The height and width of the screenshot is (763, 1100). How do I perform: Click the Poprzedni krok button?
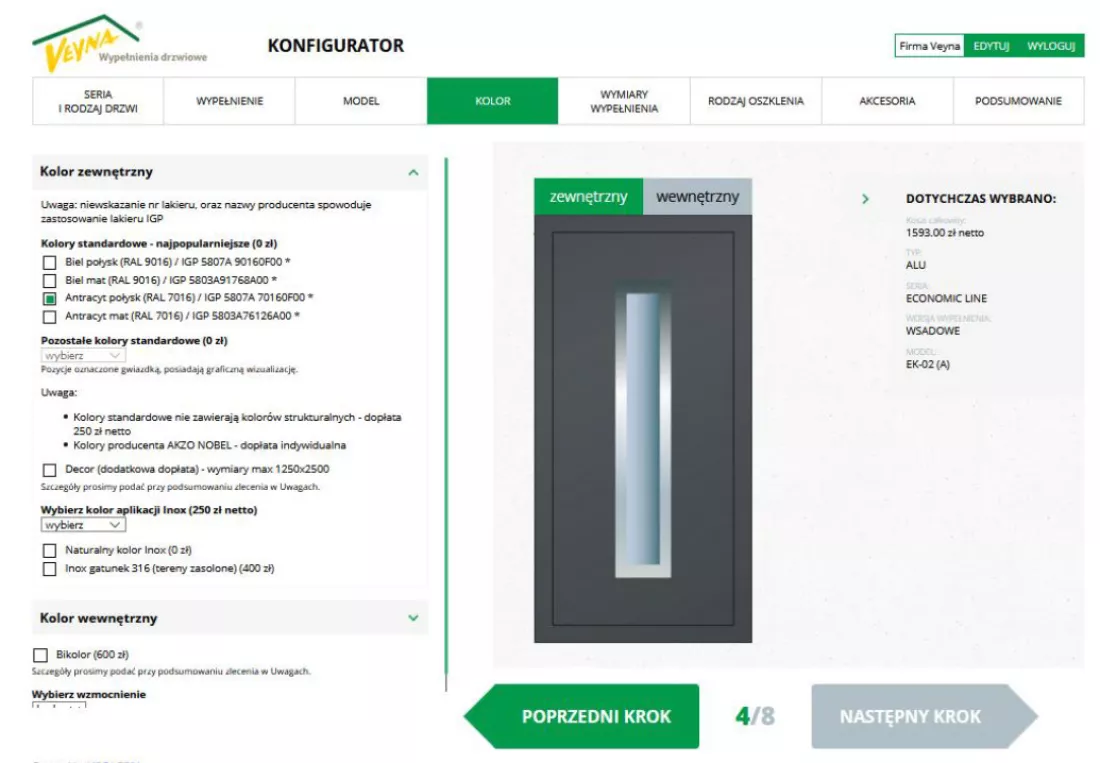(x=582, y=716)
